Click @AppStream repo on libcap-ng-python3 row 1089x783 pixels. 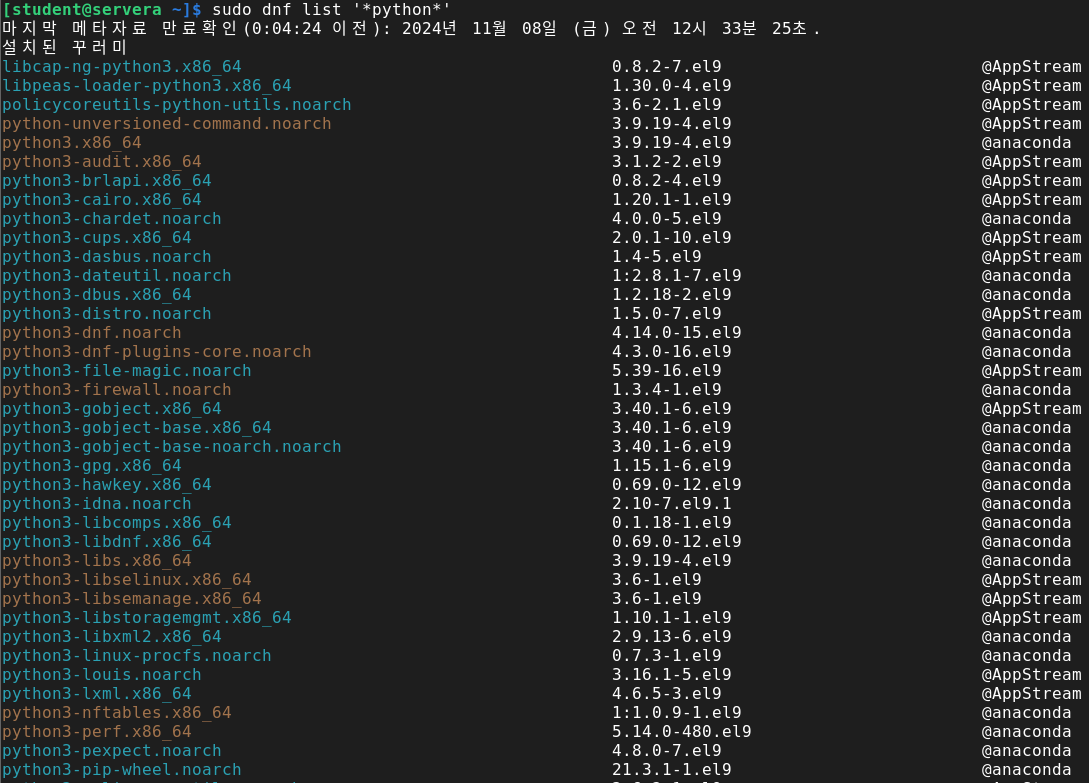point(1031,67)
